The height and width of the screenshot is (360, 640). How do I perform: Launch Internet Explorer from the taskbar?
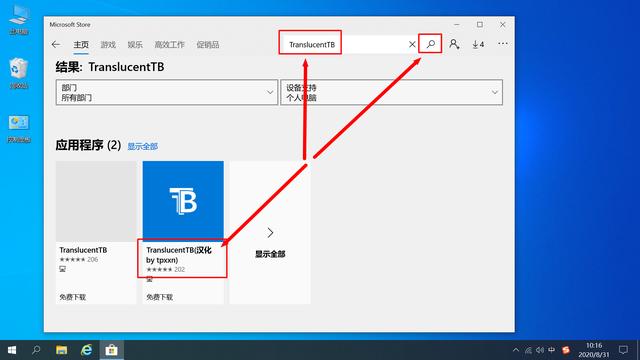(x=87, y=350)
